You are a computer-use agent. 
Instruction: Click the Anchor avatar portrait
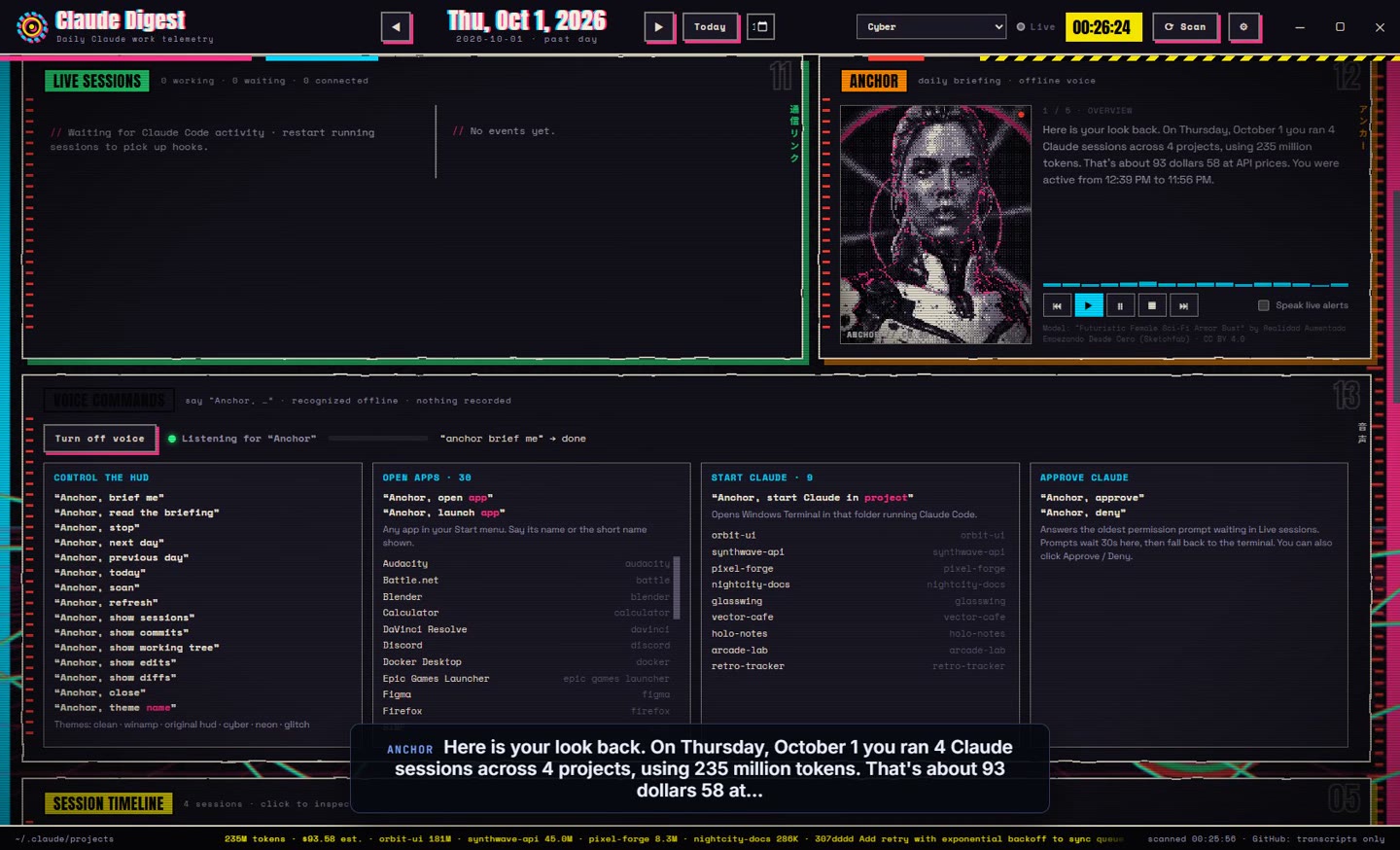coord(935,225)
